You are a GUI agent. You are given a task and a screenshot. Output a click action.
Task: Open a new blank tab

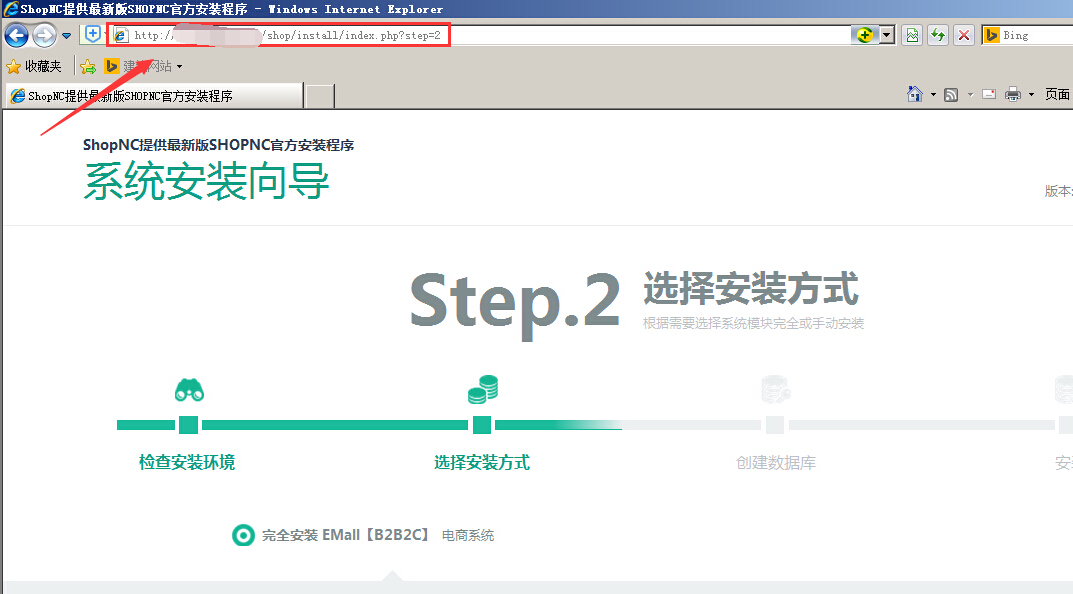pyautogui.click(x=320, y=96)
